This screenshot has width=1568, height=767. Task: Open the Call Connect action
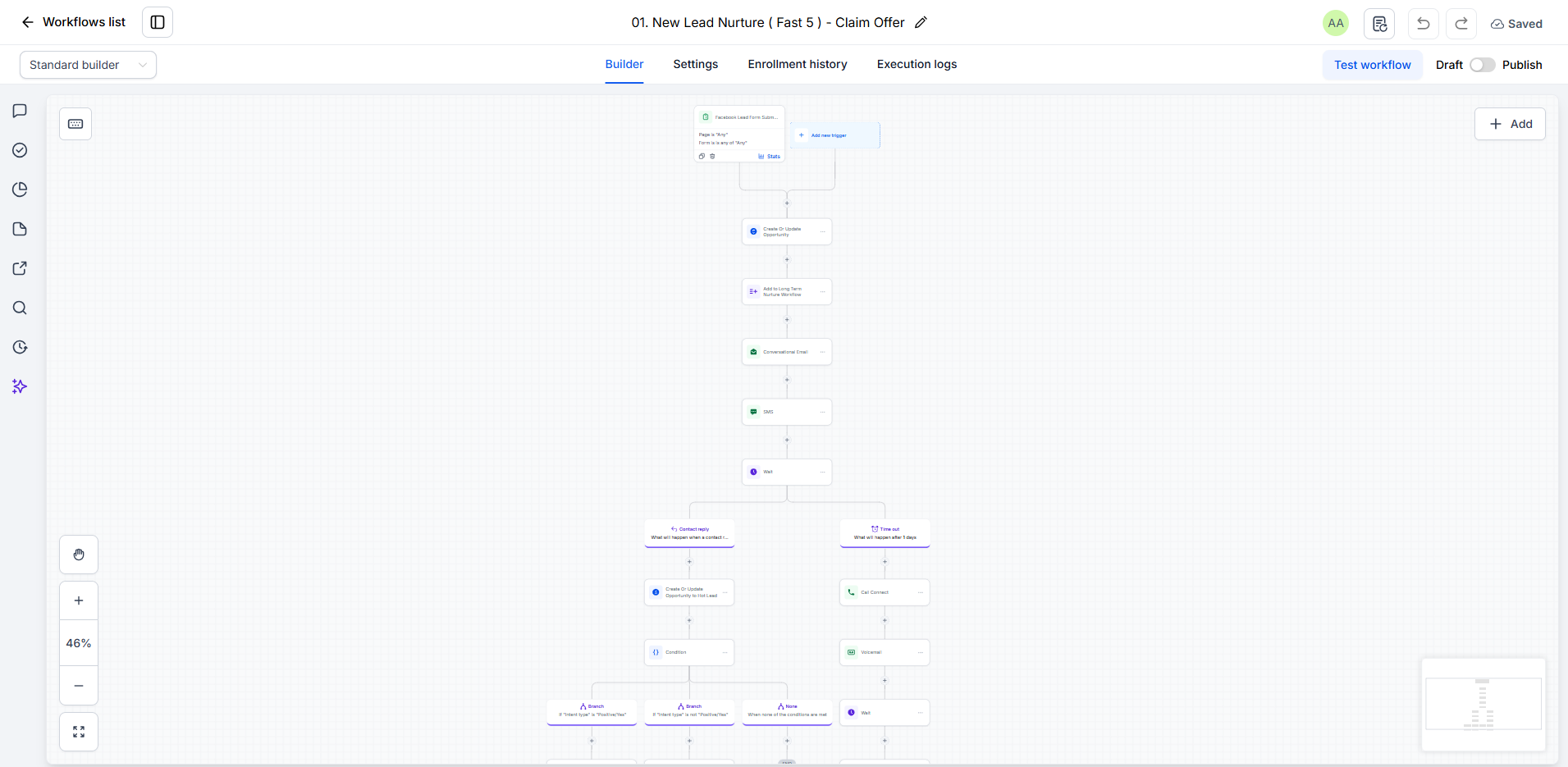point(885,592)
